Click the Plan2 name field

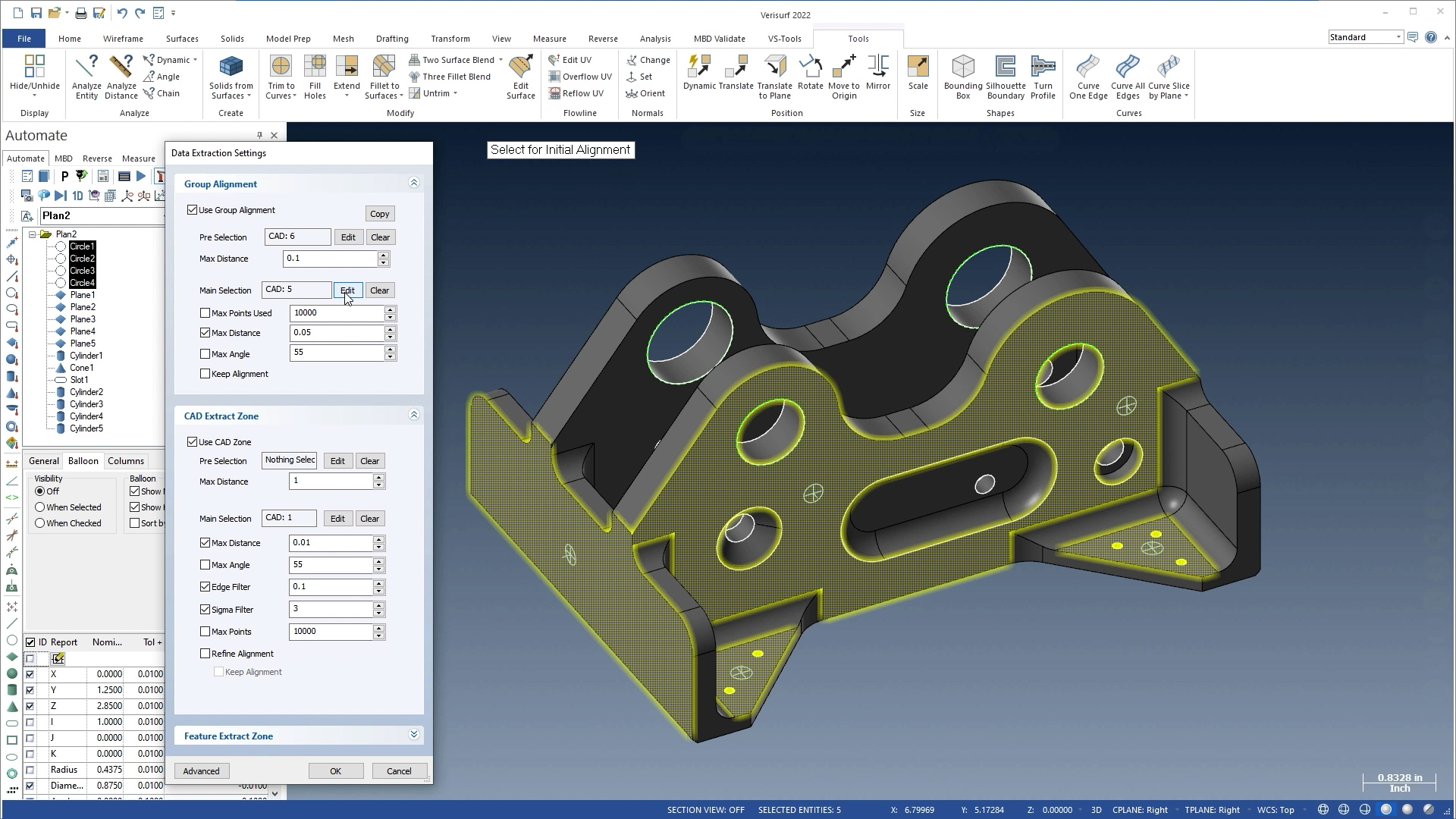click(x=102, y=215)
